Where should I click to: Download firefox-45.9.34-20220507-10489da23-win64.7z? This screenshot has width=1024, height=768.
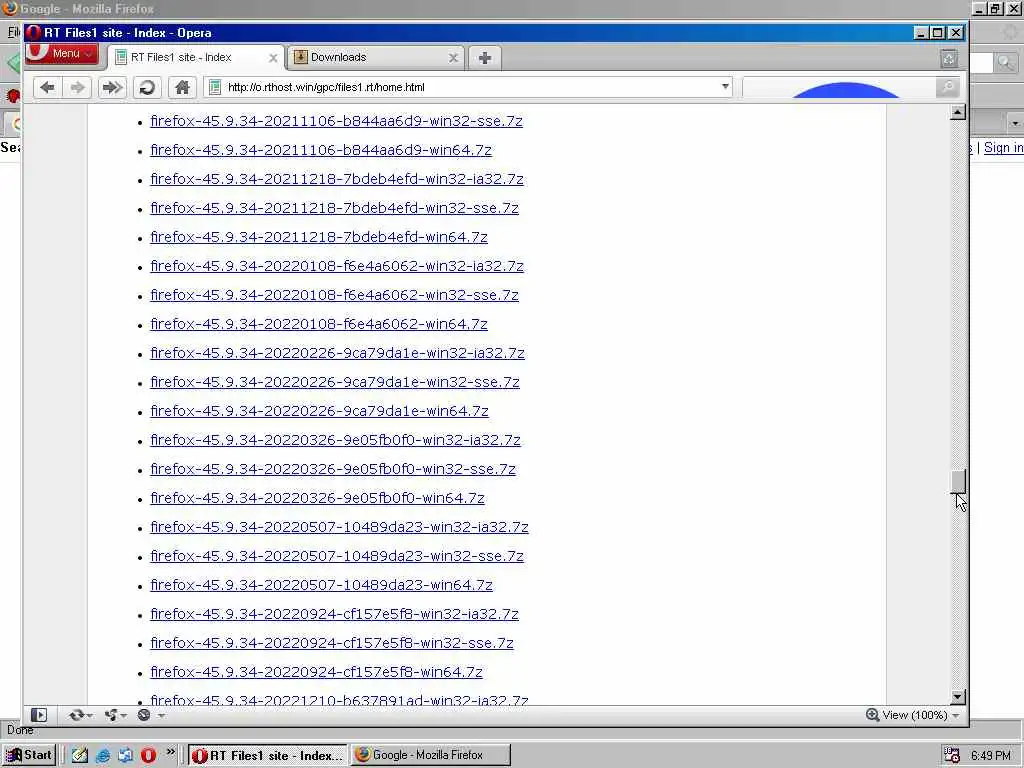[321, 584]
